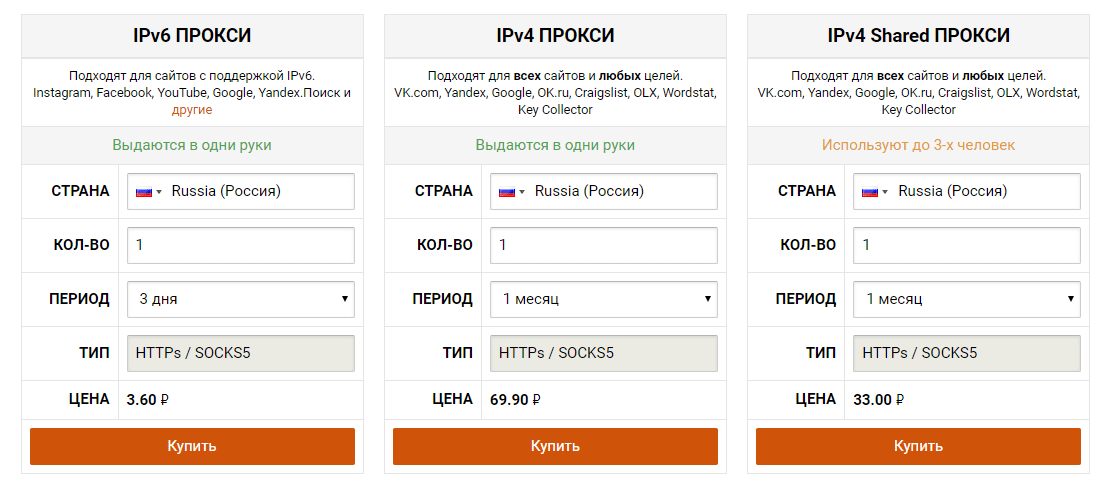The width and height of the screenshot is (1108, 484).
Task: Click the IPv4 КОЛ-ВО quantity field
Action: (x=604, y=245)
